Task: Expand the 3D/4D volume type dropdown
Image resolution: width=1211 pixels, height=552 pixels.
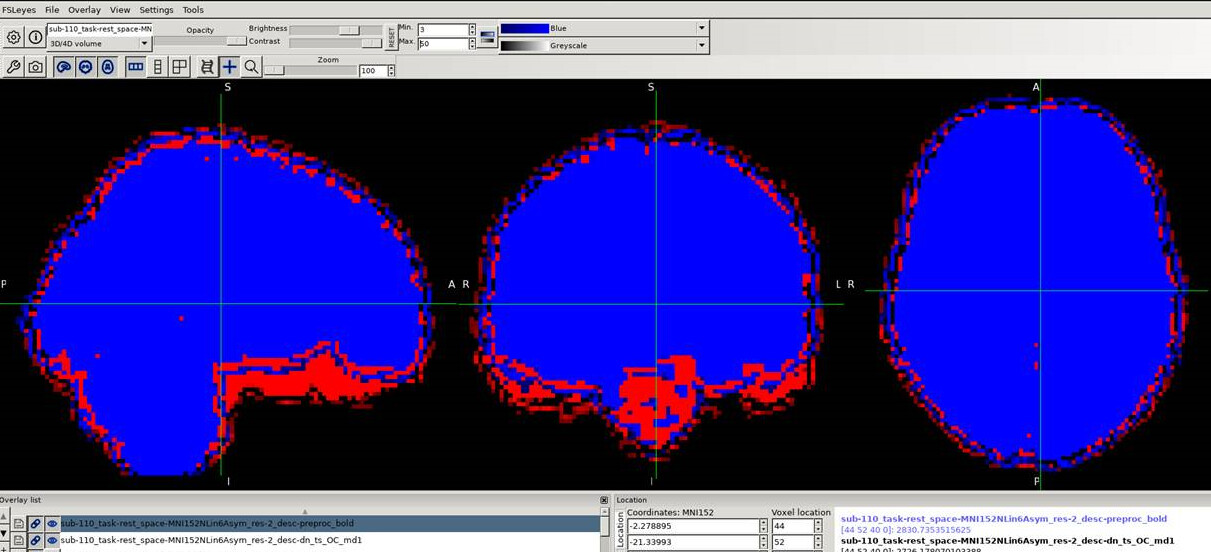Action: click(x=99, y=44)
